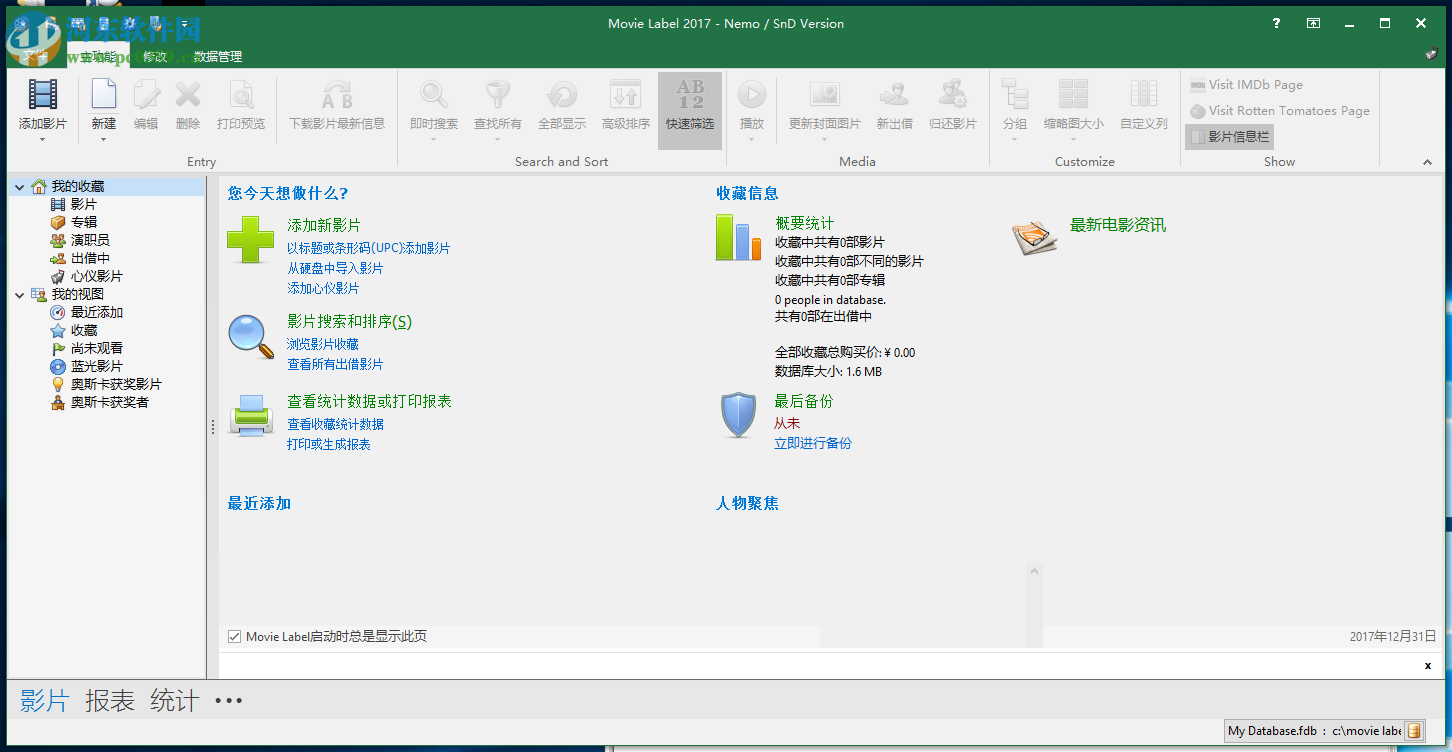Image resolution: width=1452 pixels, height=752 pixels.
Task: Click the green plus add-movie icon
Action: (250, 239)
